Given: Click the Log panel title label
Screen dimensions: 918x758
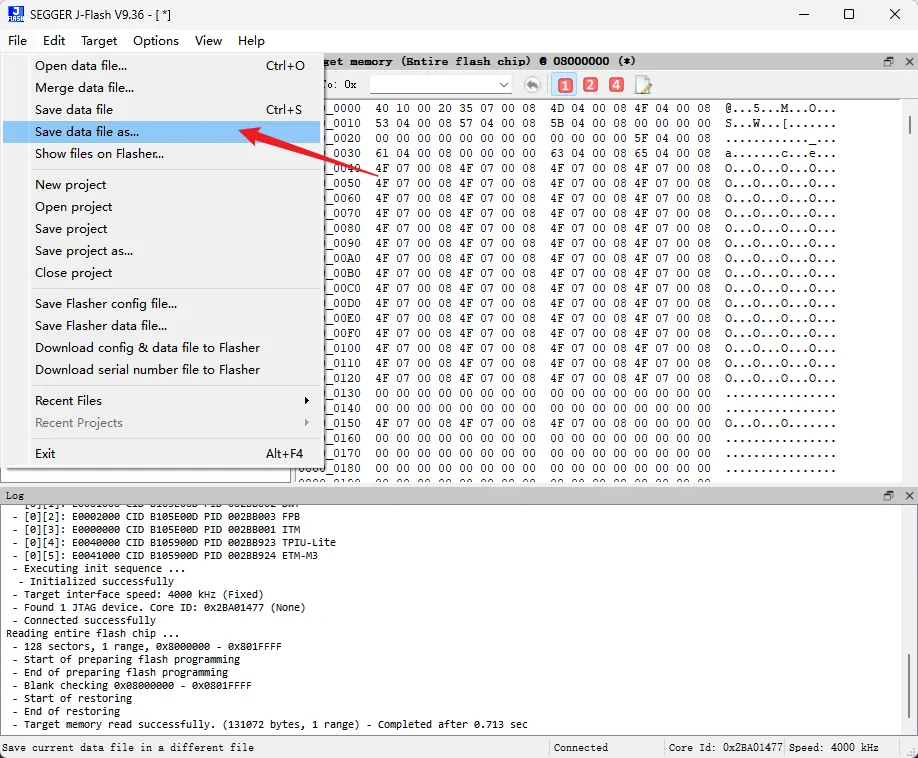Looking at the screenshot, I should point(15,496).
